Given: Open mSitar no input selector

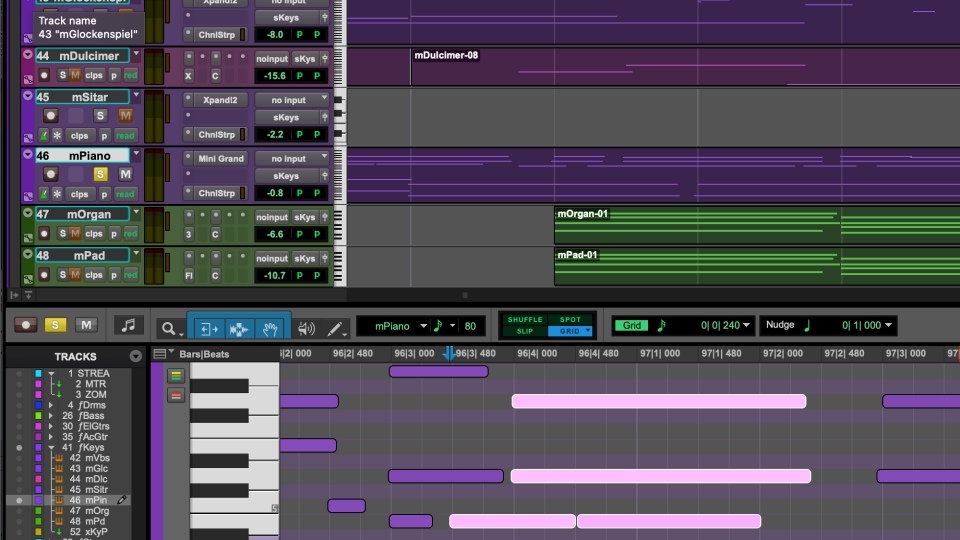Looking at the screenshot, I should click(x=291, y=100).
